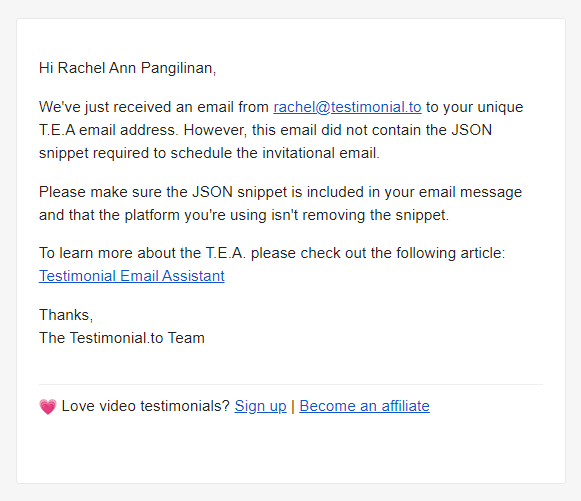
Task: Click the line beginning 'T.E.A email address. However'
Action: (x=265, y=130)
